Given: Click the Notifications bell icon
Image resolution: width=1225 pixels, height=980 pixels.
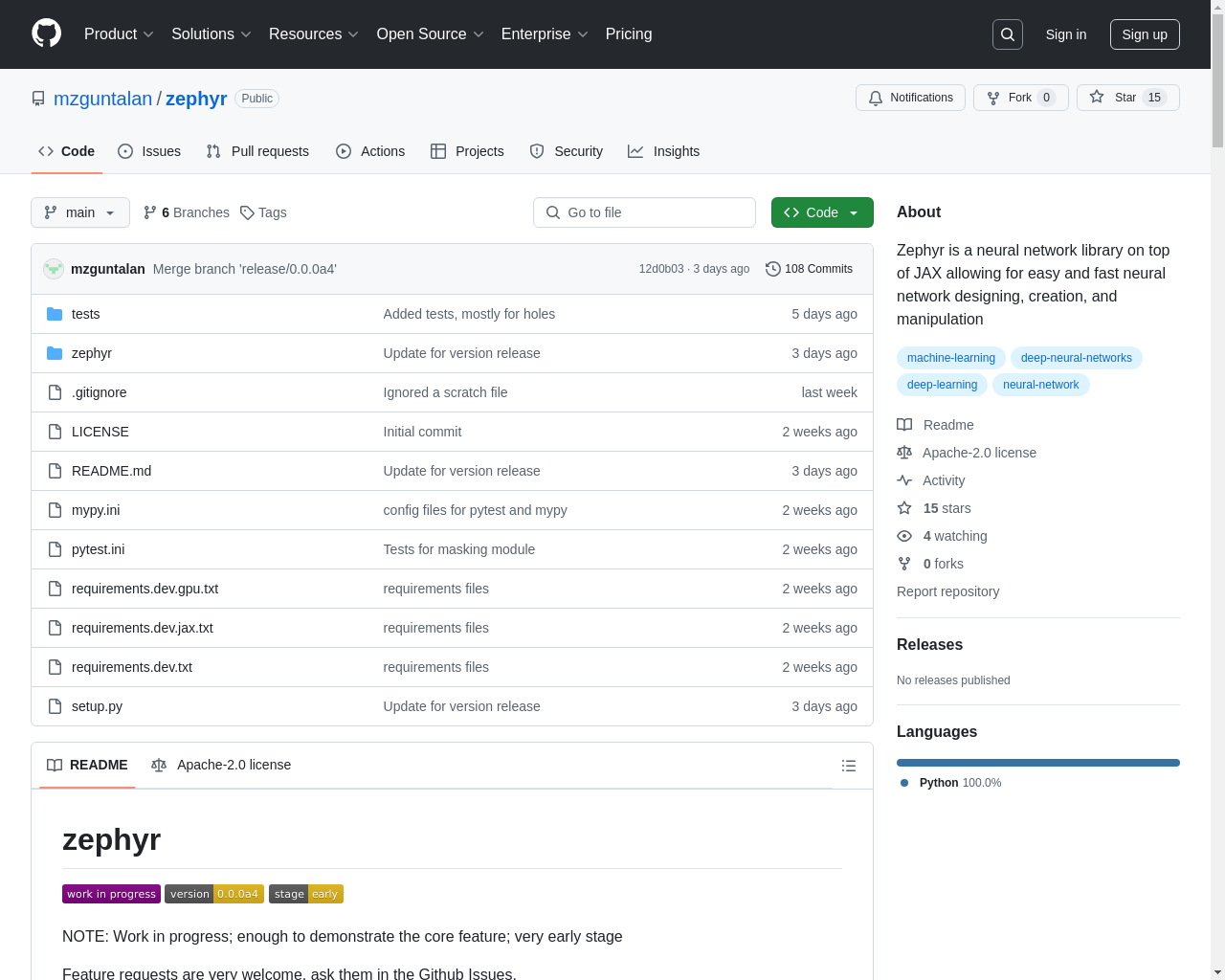Looking at the screenshot, I should (876, 98).
